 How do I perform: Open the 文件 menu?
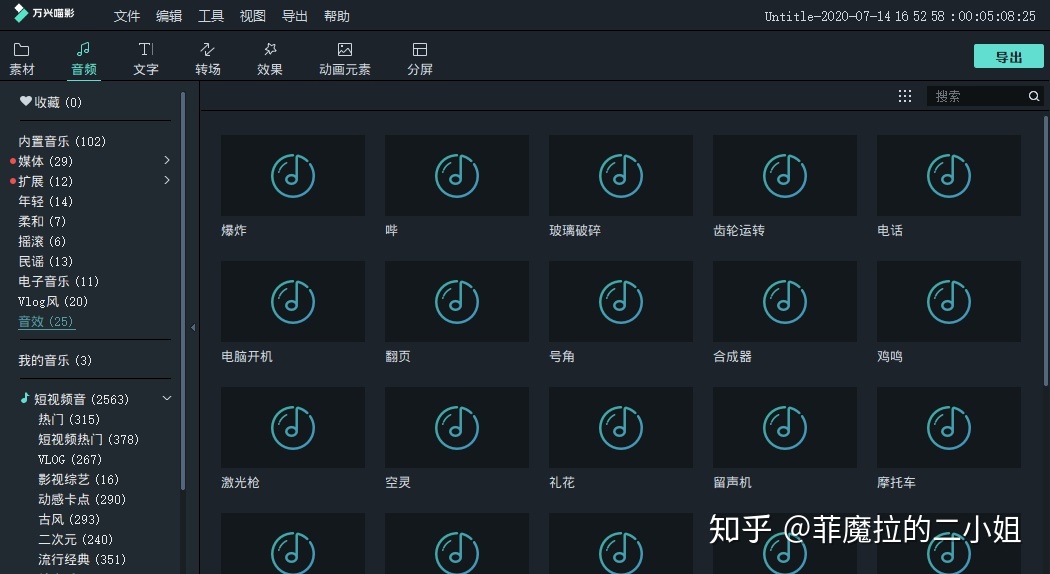click(127, 16)
